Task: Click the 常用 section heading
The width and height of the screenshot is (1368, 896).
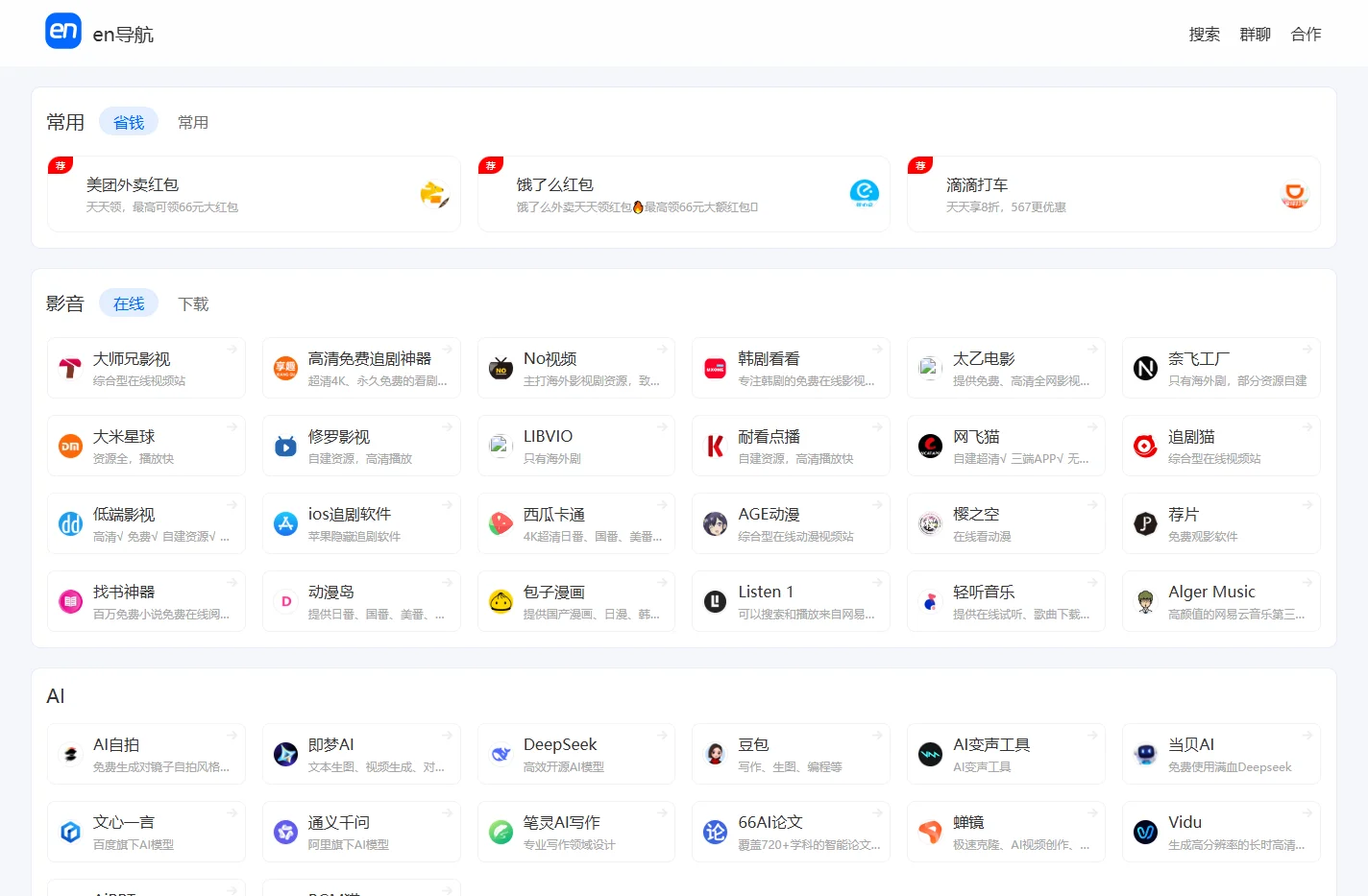Action: pos(65,122)
